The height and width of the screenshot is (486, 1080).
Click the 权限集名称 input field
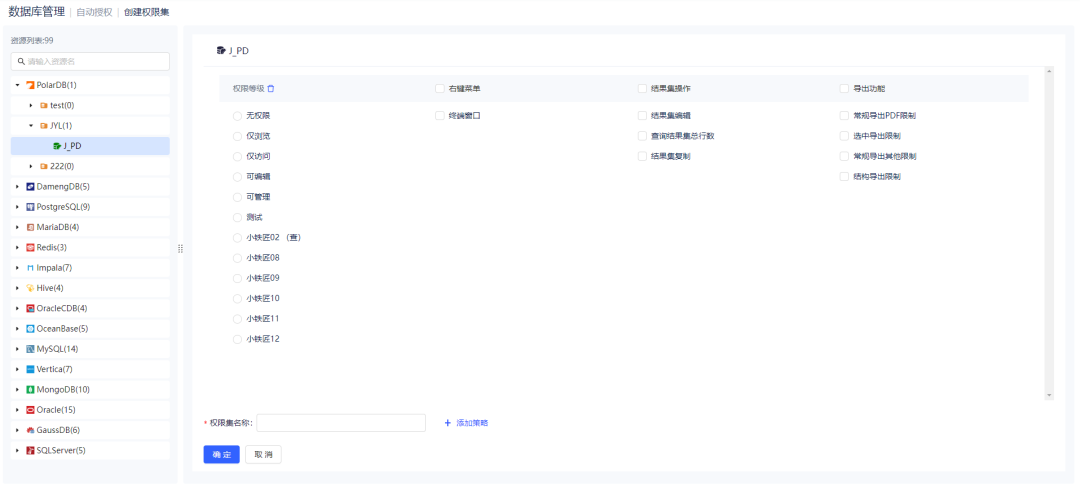(341, 423)
